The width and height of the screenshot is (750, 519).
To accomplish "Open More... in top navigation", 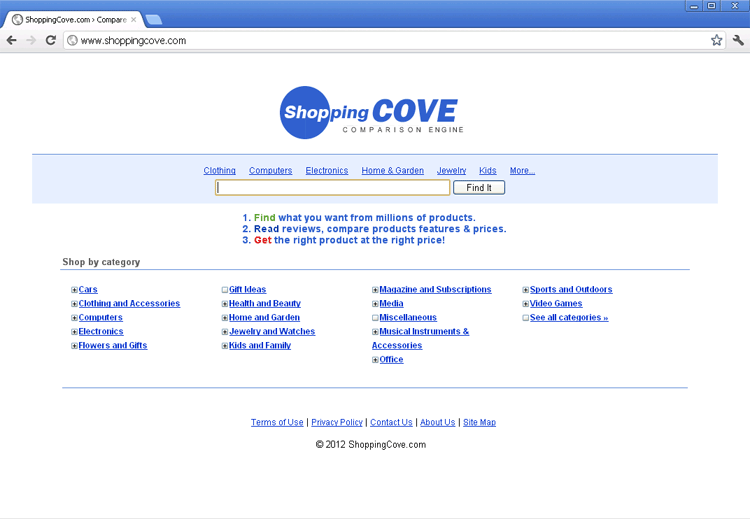I will click(x=522, y=171).
